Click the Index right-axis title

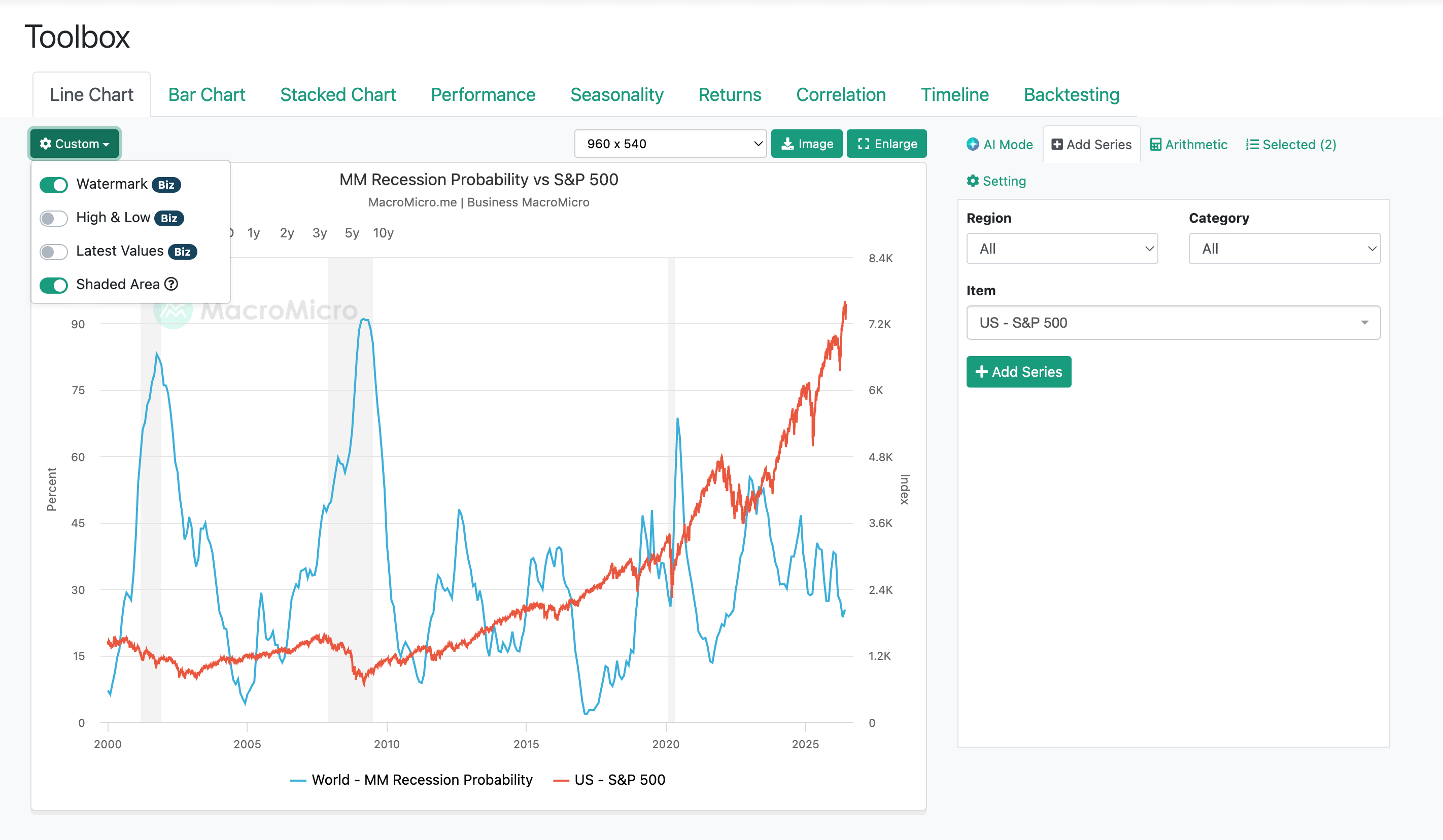905,489
